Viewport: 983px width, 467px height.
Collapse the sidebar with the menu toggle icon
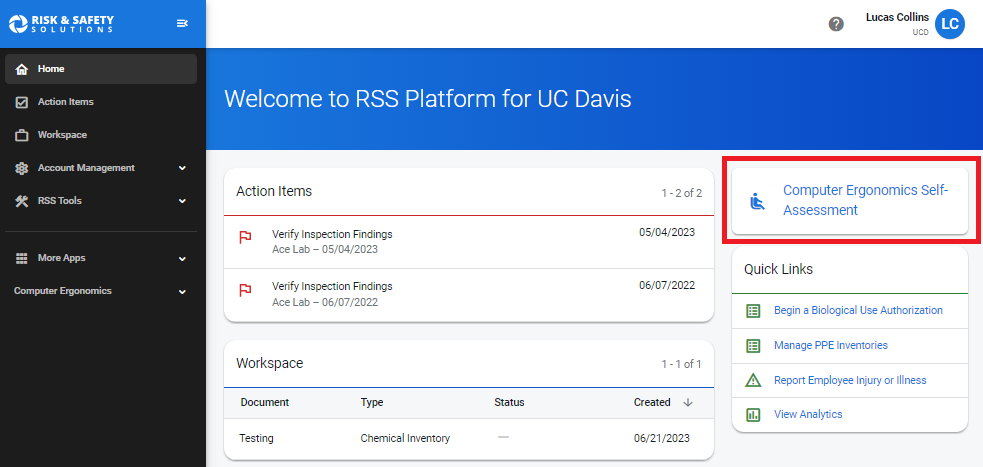(182, 24)
